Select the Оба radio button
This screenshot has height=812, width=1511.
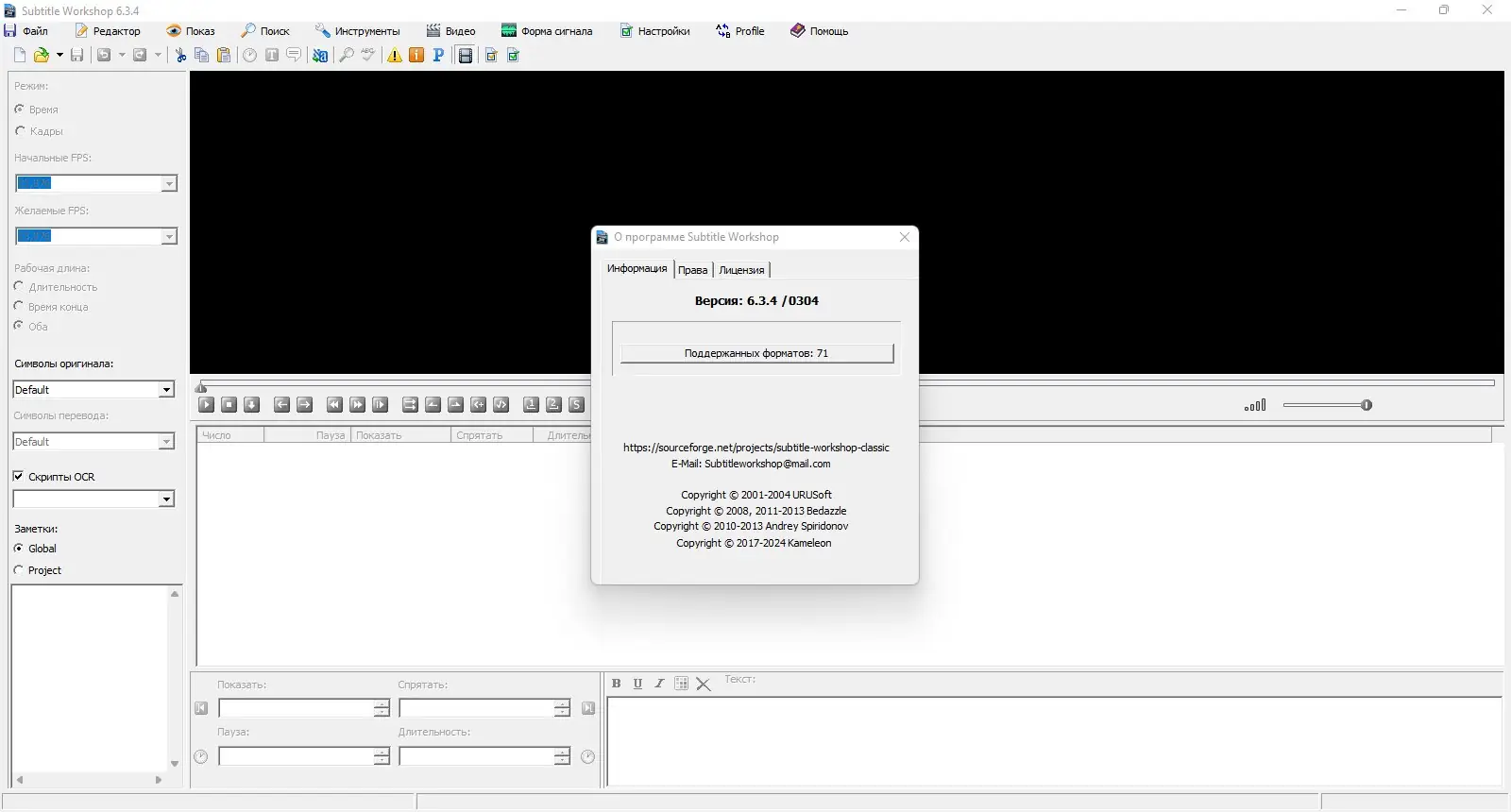(x=19, y=326)
